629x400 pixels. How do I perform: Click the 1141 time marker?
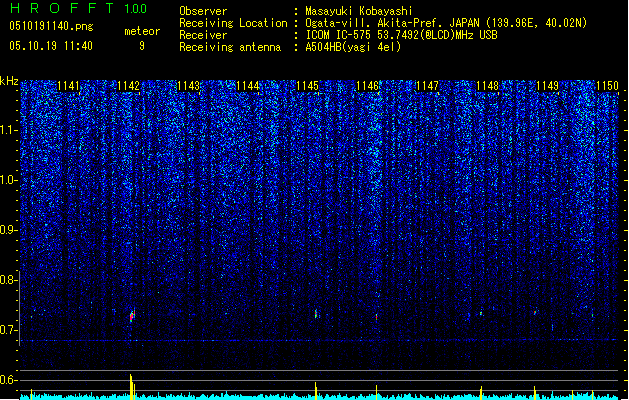tap(69, 86)
